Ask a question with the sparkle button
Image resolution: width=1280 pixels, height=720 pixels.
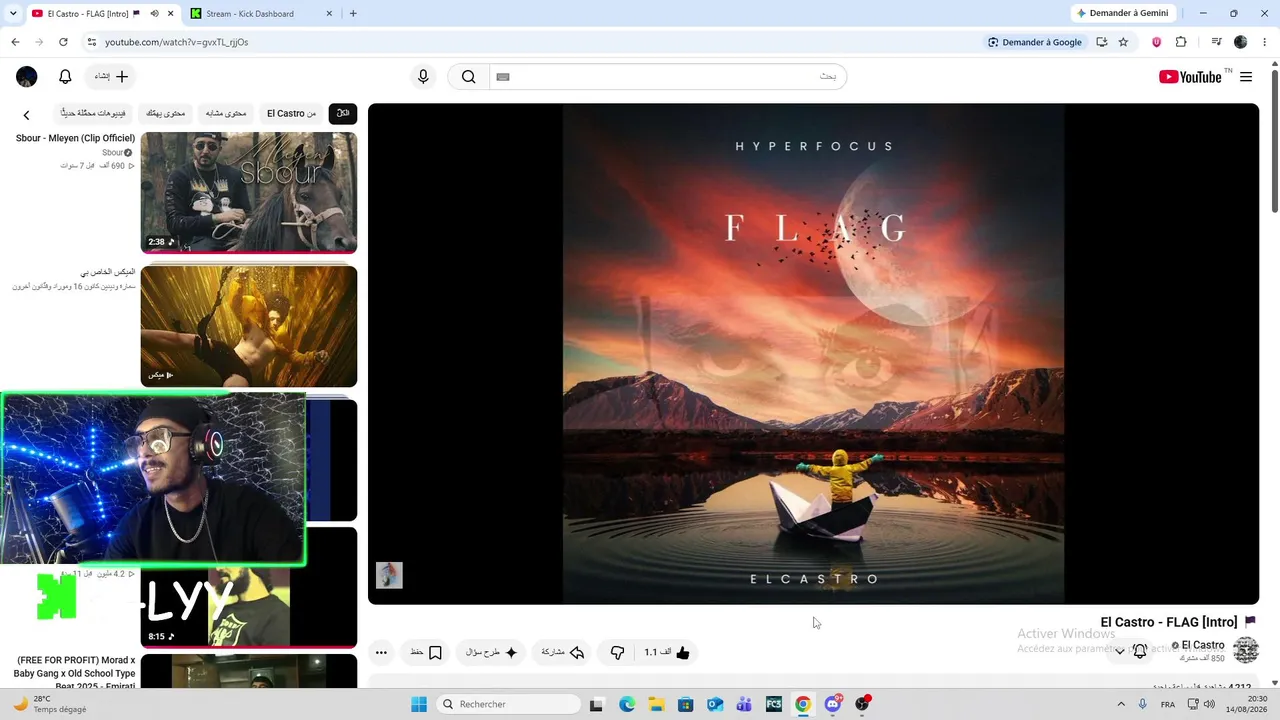(492, 653)
